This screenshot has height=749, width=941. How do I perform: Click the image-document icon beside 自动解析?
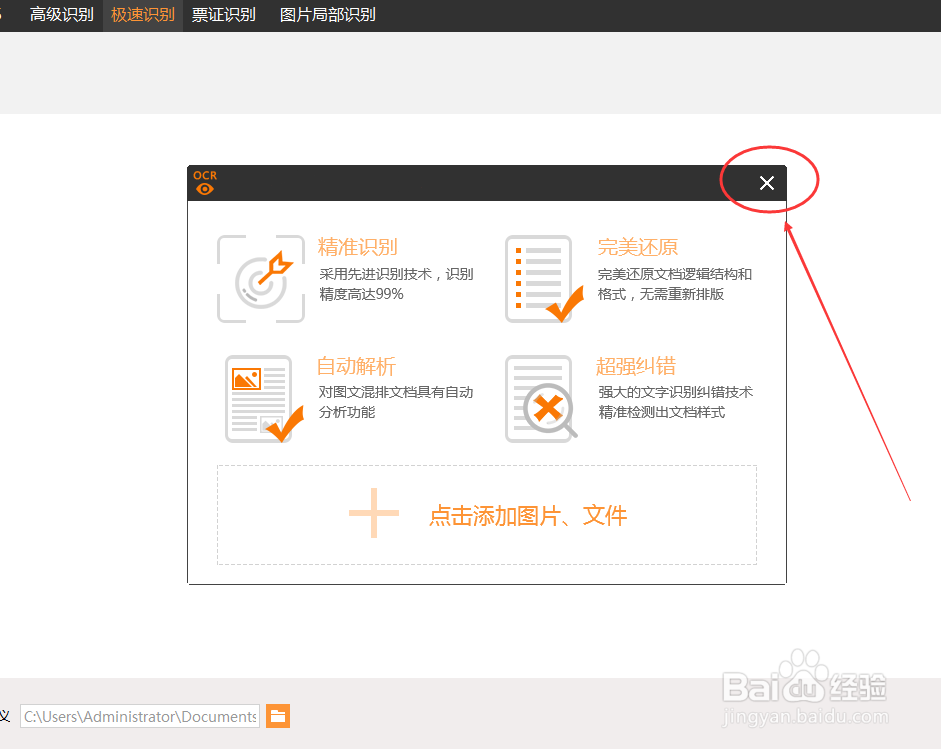(x=260, y=398)
